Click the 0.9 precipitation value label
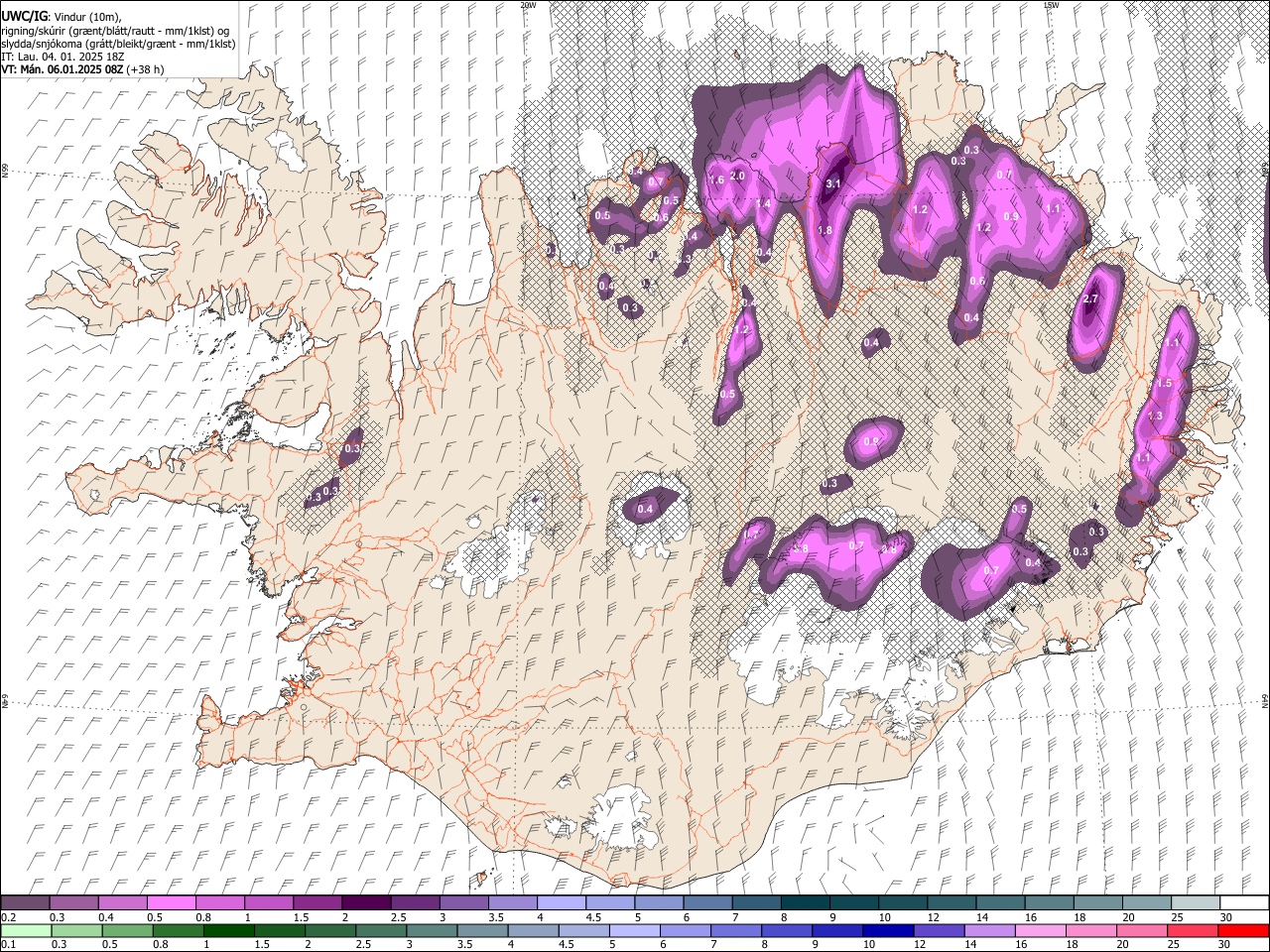The height and width of the screenshot is (952, 1270). tap(1011, 216)
